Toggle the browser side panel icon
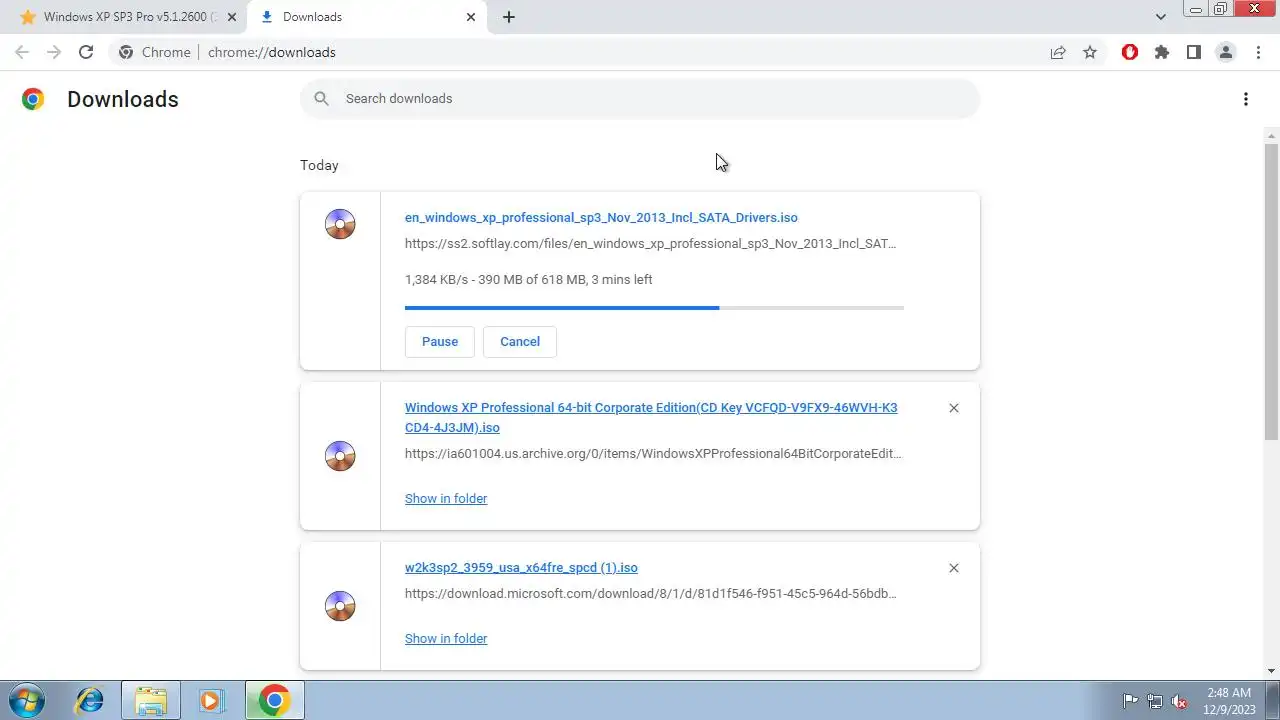This screenshot has width=1280, height=720. click(x=1194, y=52)
